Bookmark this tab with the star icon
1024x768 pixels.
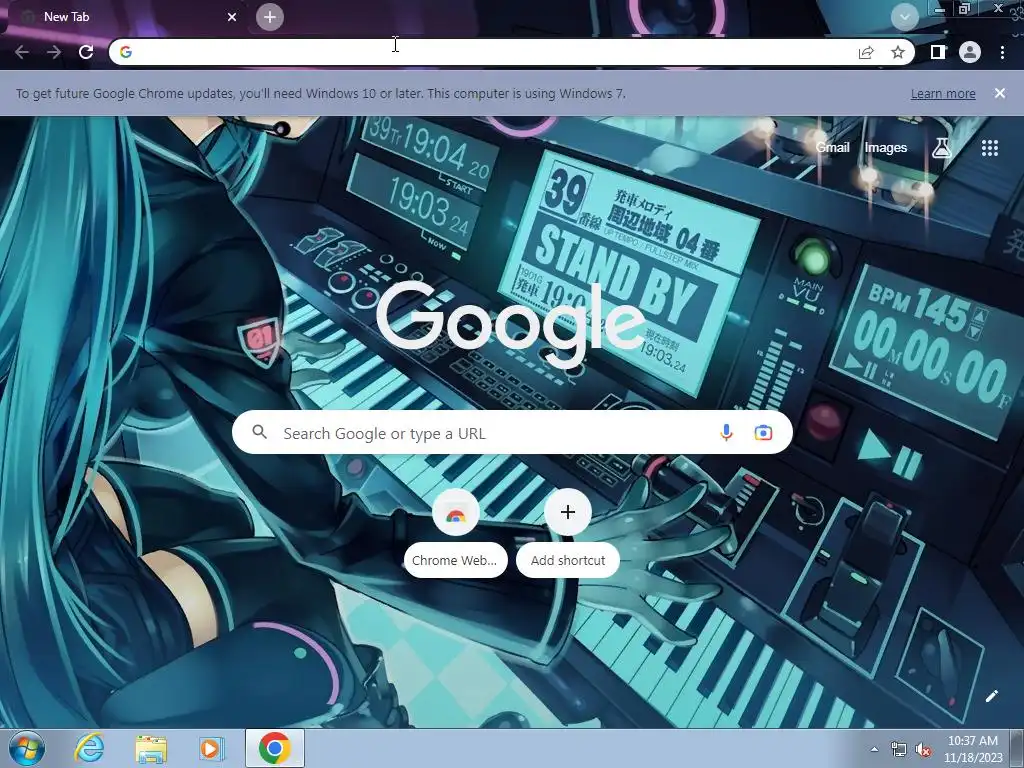898,52
